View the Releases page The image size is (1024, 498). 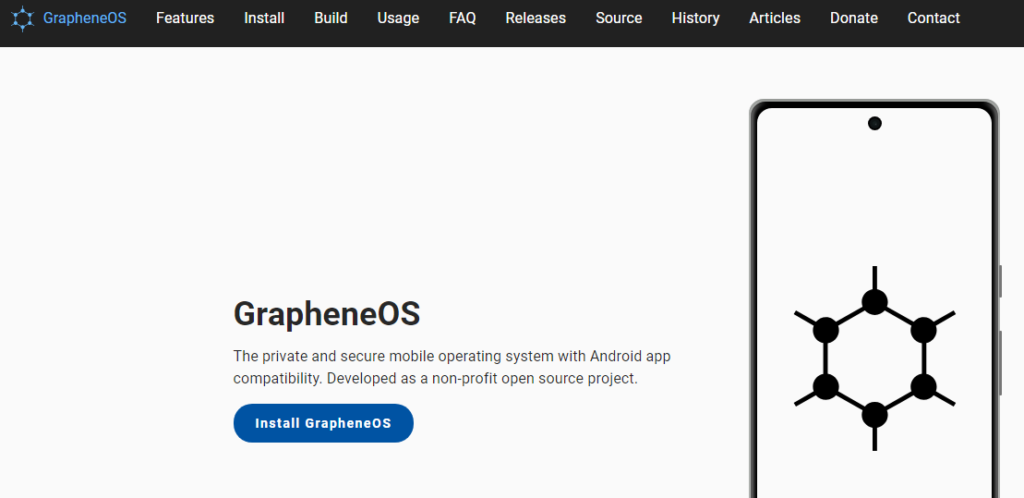(536, 18)
